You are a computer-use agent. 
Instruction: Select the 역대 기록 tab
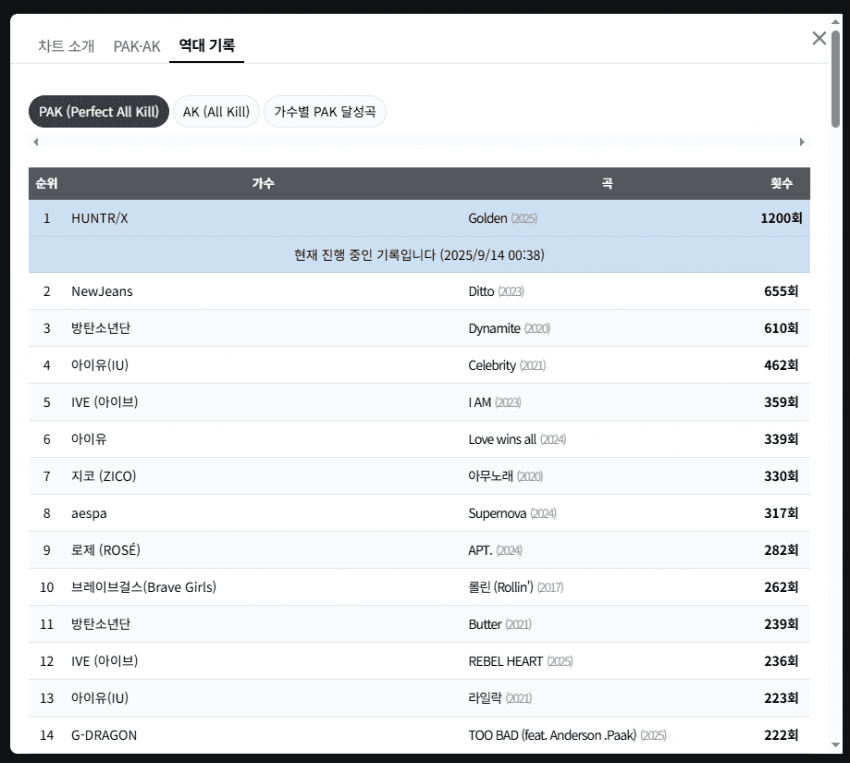tap(207, 46)
